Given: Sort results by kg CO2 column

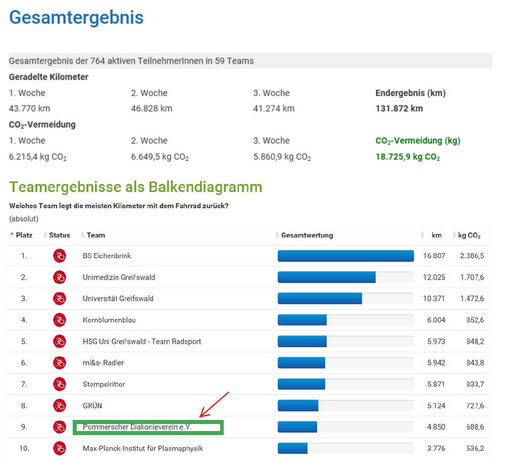Looking at the screenshot, I should (469, 235).
